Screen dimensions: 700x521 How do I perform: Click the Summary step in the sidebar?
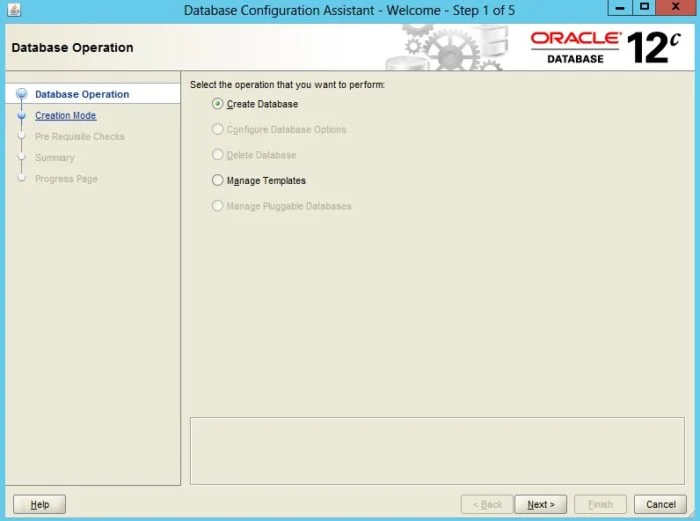pyautogui.click(x=55, y=158)
